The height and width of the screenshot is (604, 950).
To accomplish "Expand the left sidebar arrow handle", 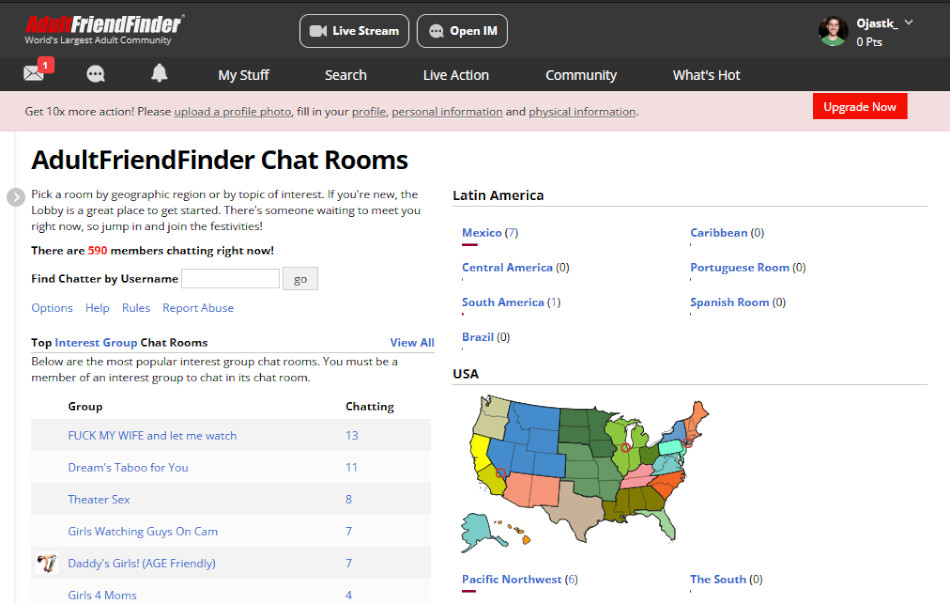I will point(16,197).
